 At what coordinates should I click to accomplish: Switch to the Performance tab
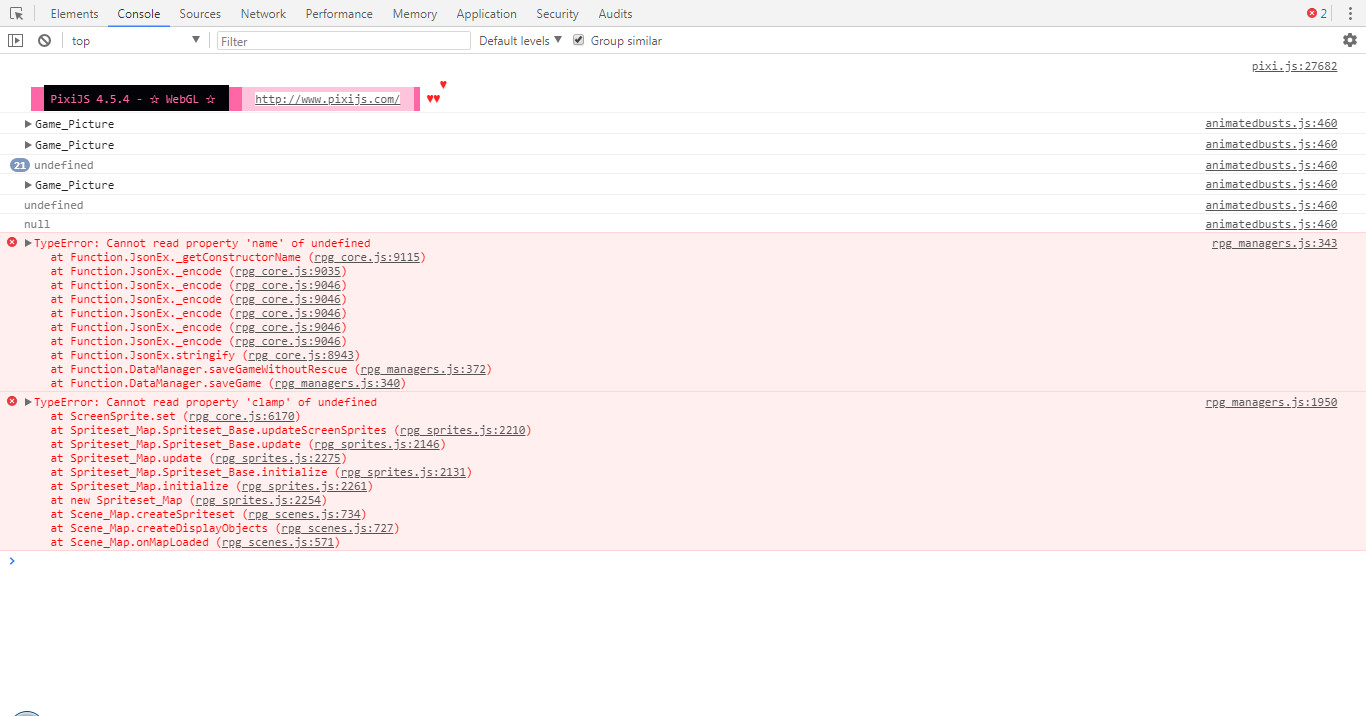point(339,14)
